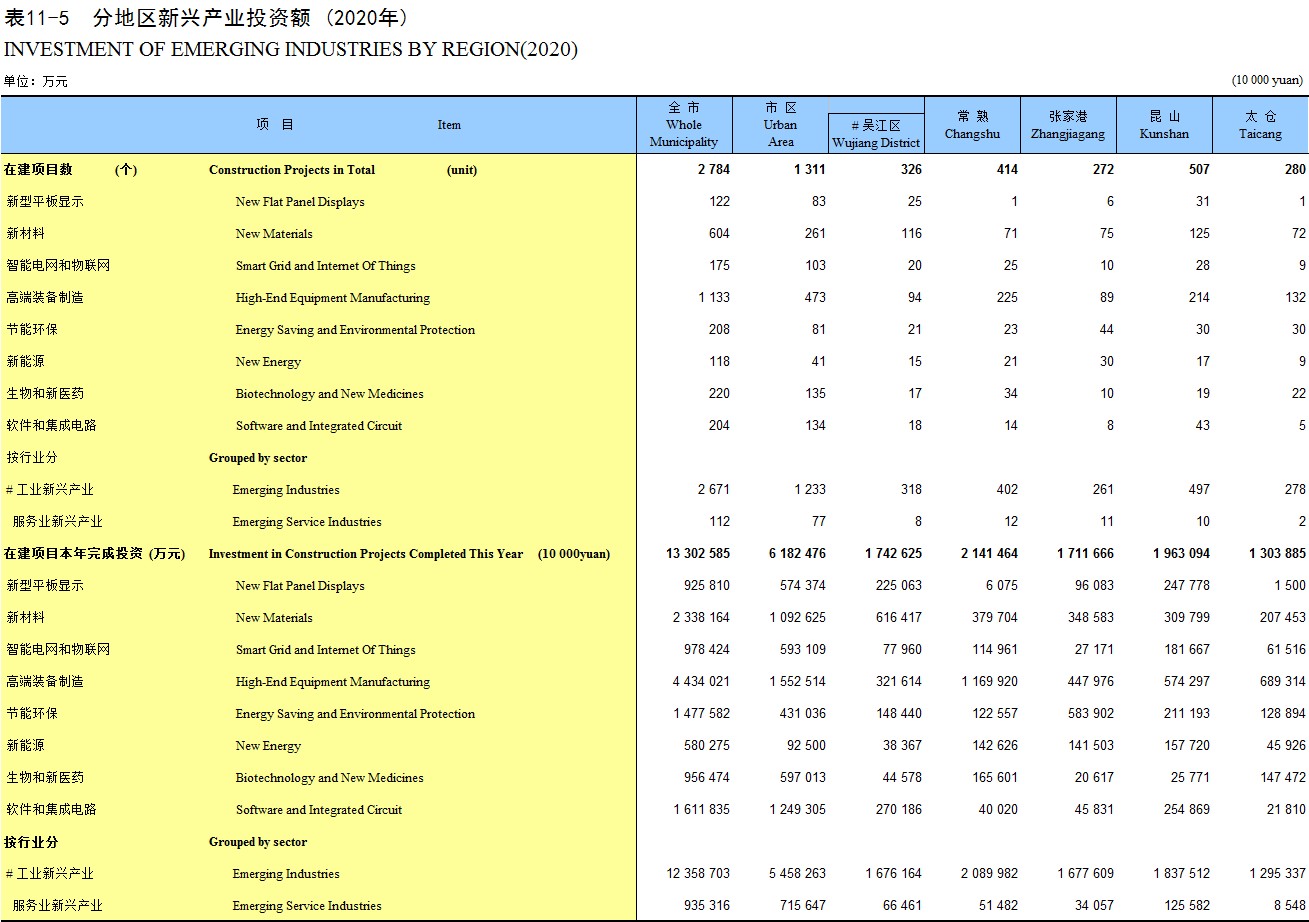Select the first Biotechnology and New Medicines label
This screenshot has height=922, width=1309.
click(x=329, y=394)
